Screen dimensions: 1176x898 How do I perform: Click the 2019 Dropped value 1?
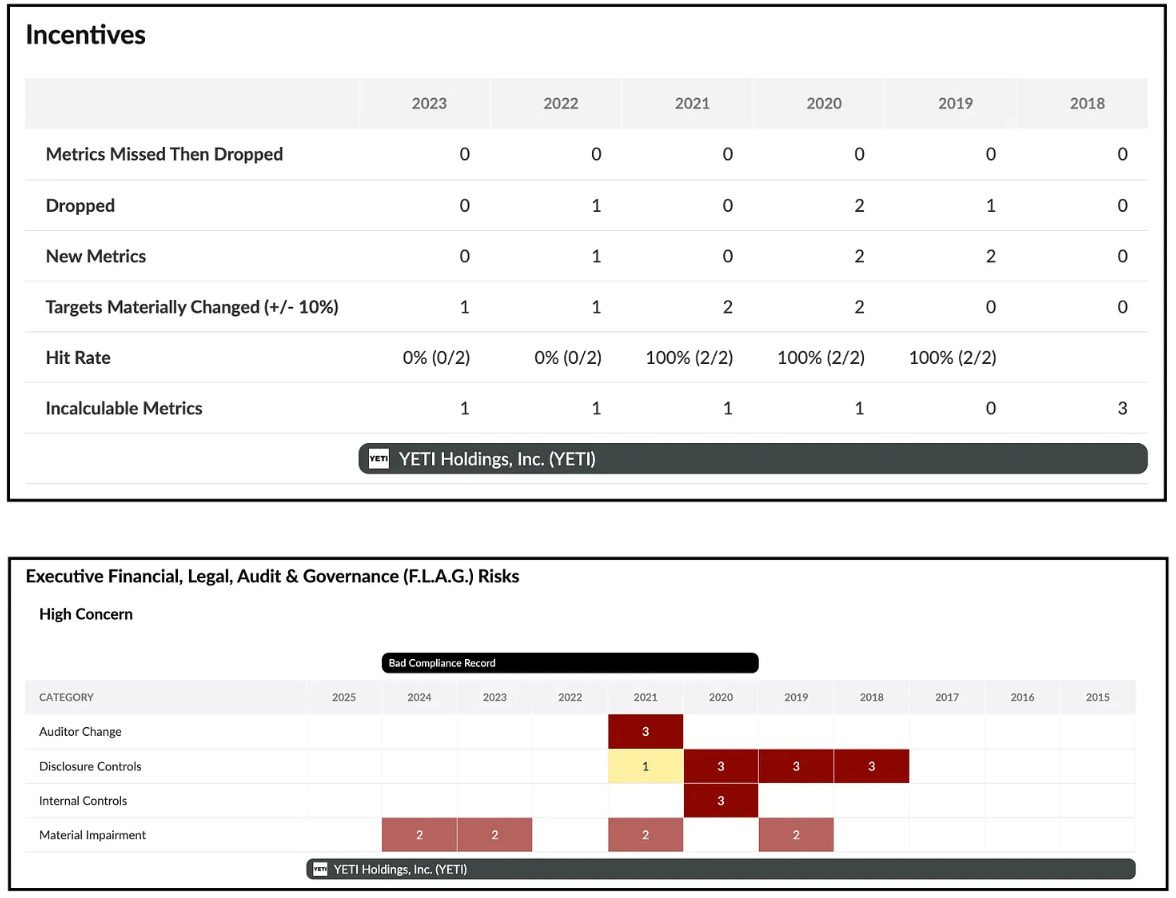tap(991, 206)
